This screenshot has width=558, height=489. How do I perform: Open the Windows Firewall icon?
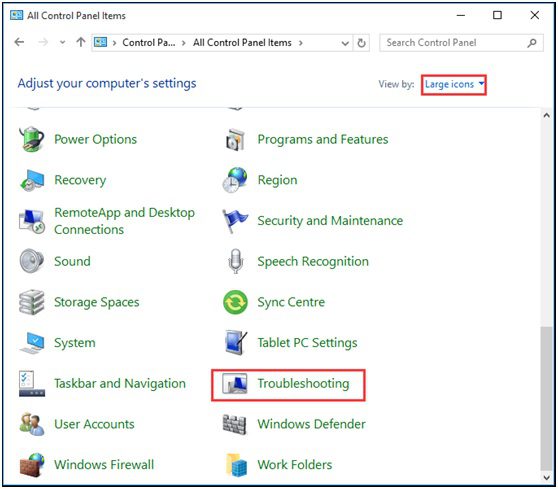[x=32, y=465]
